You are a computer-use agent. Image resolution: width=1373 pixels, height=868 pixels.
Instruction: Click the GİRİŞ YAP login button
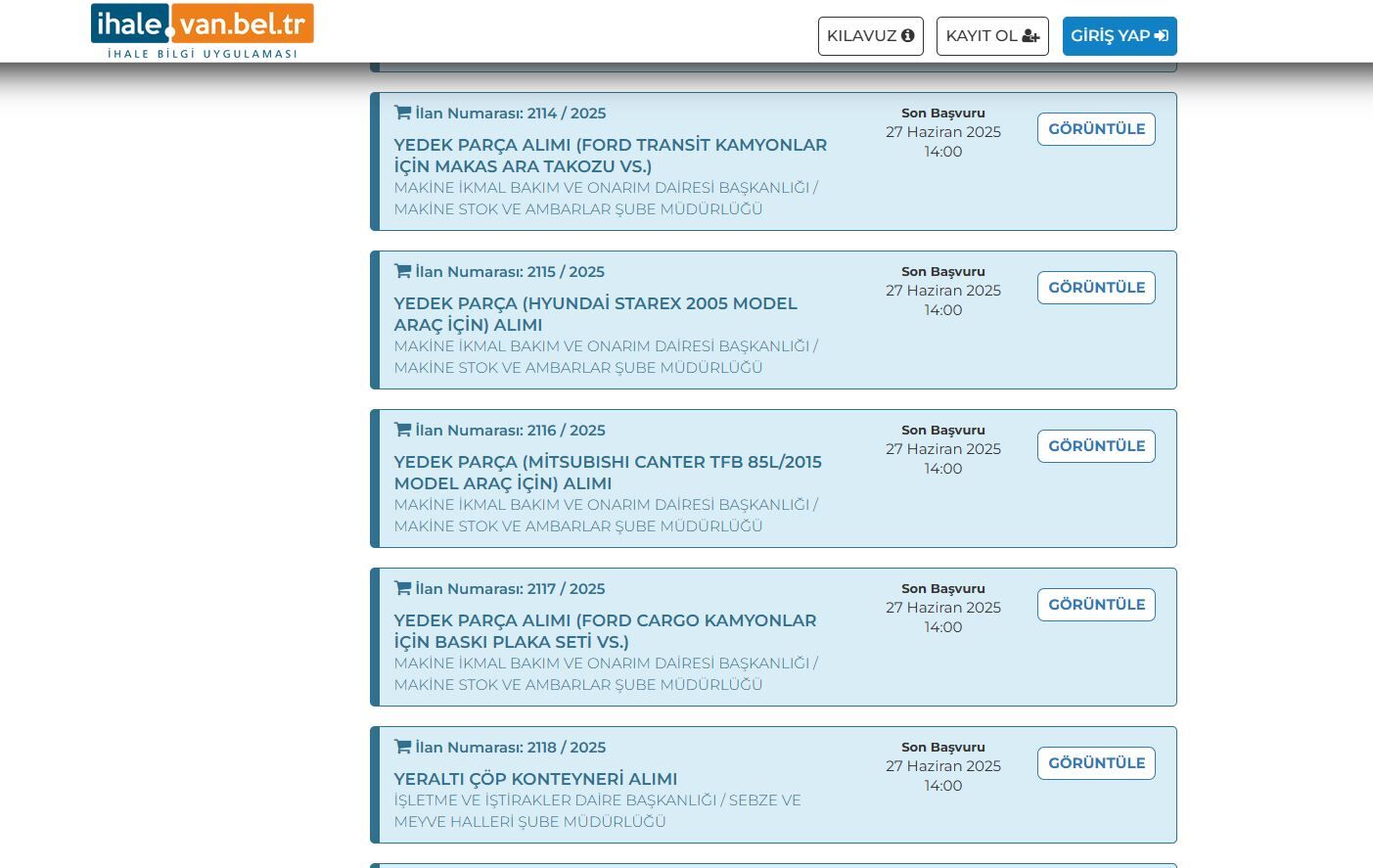coord(1120,36)
